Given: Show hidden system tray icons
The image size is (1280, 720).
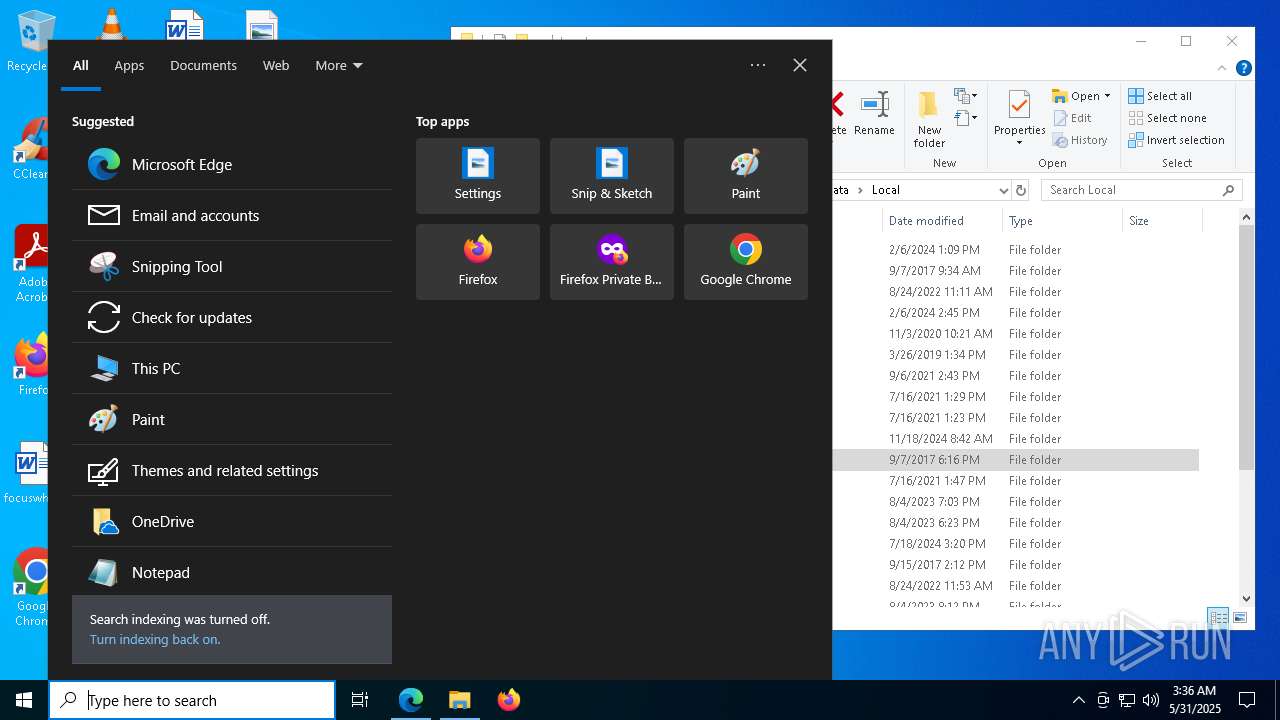Looking at the screenshot, I should click(1078, 700).
